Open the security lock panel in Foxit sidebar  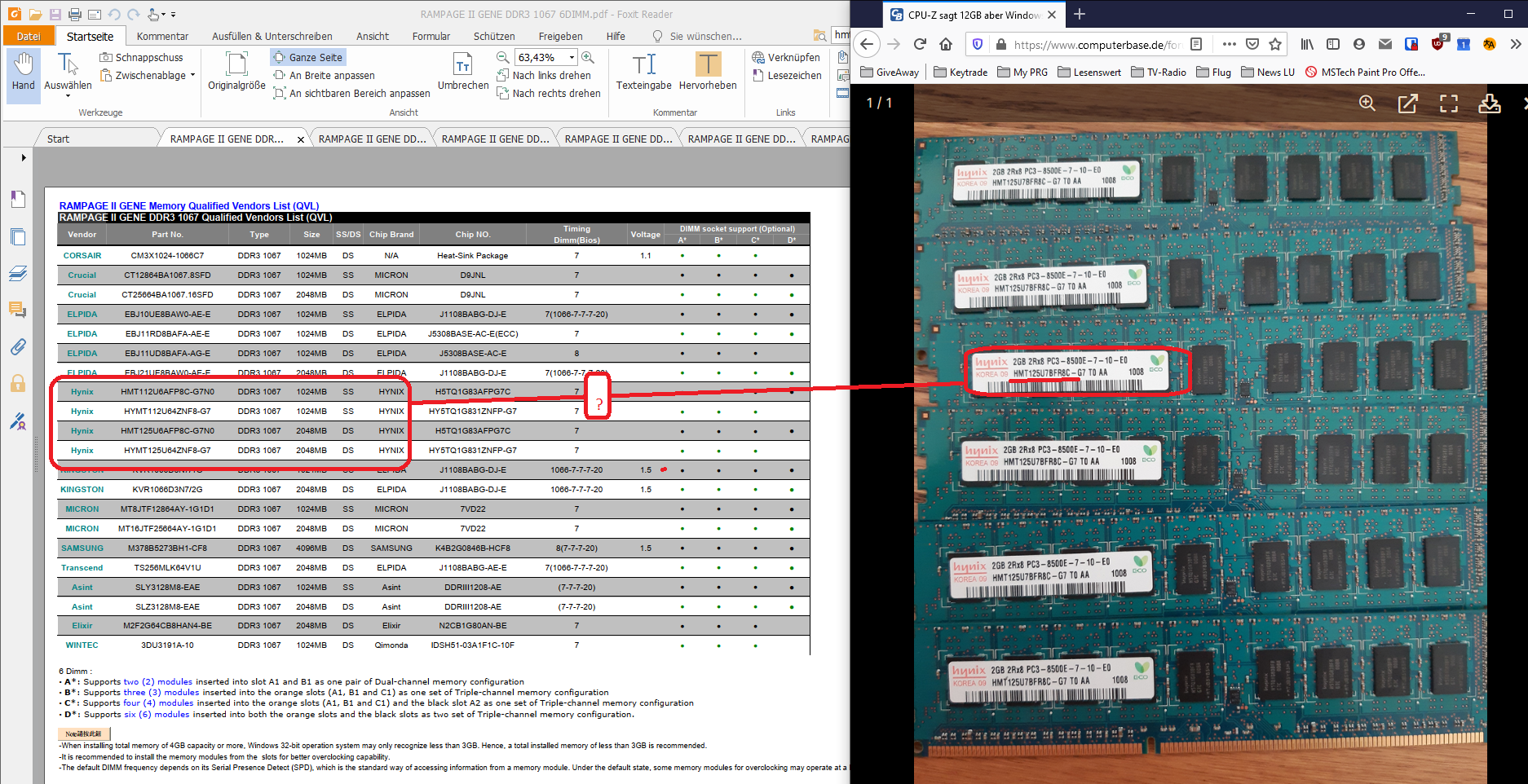[x=18, y=384]
